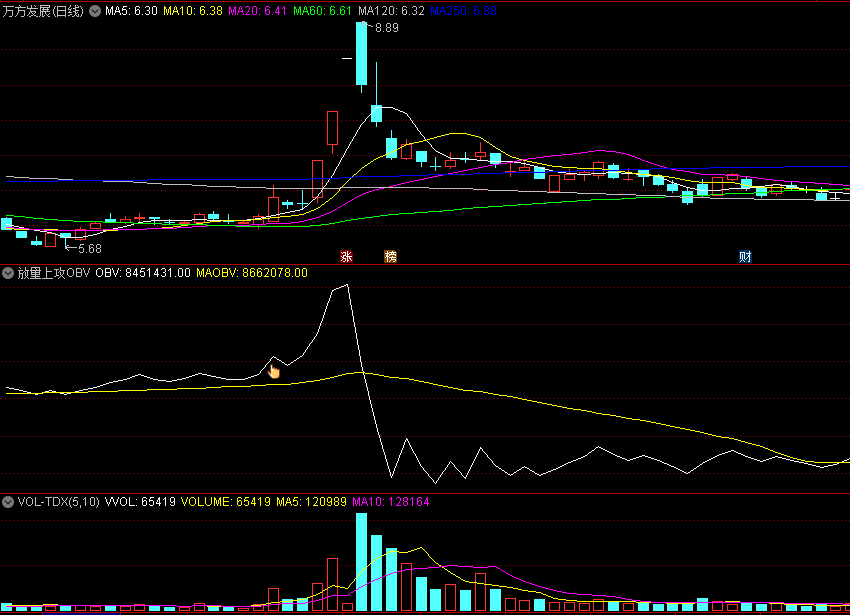This screenshot has width=850, height=615.
Task: Click the red 张 event marker
Action: 346,257
